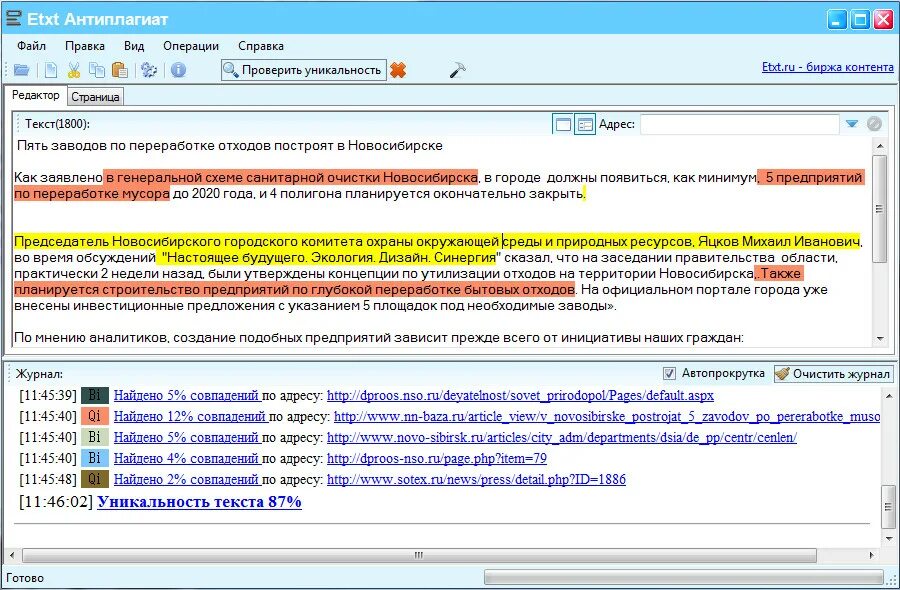Click the journal horizontal scrollbar thumb
This screenshot has width=900, height=590.
point(419,555)
